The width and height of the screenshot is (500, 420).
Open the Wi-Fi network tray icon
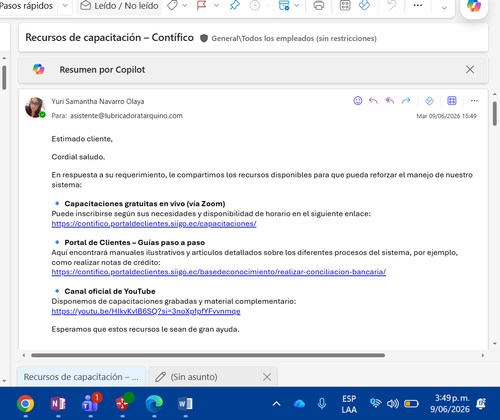tap(376, 403)
